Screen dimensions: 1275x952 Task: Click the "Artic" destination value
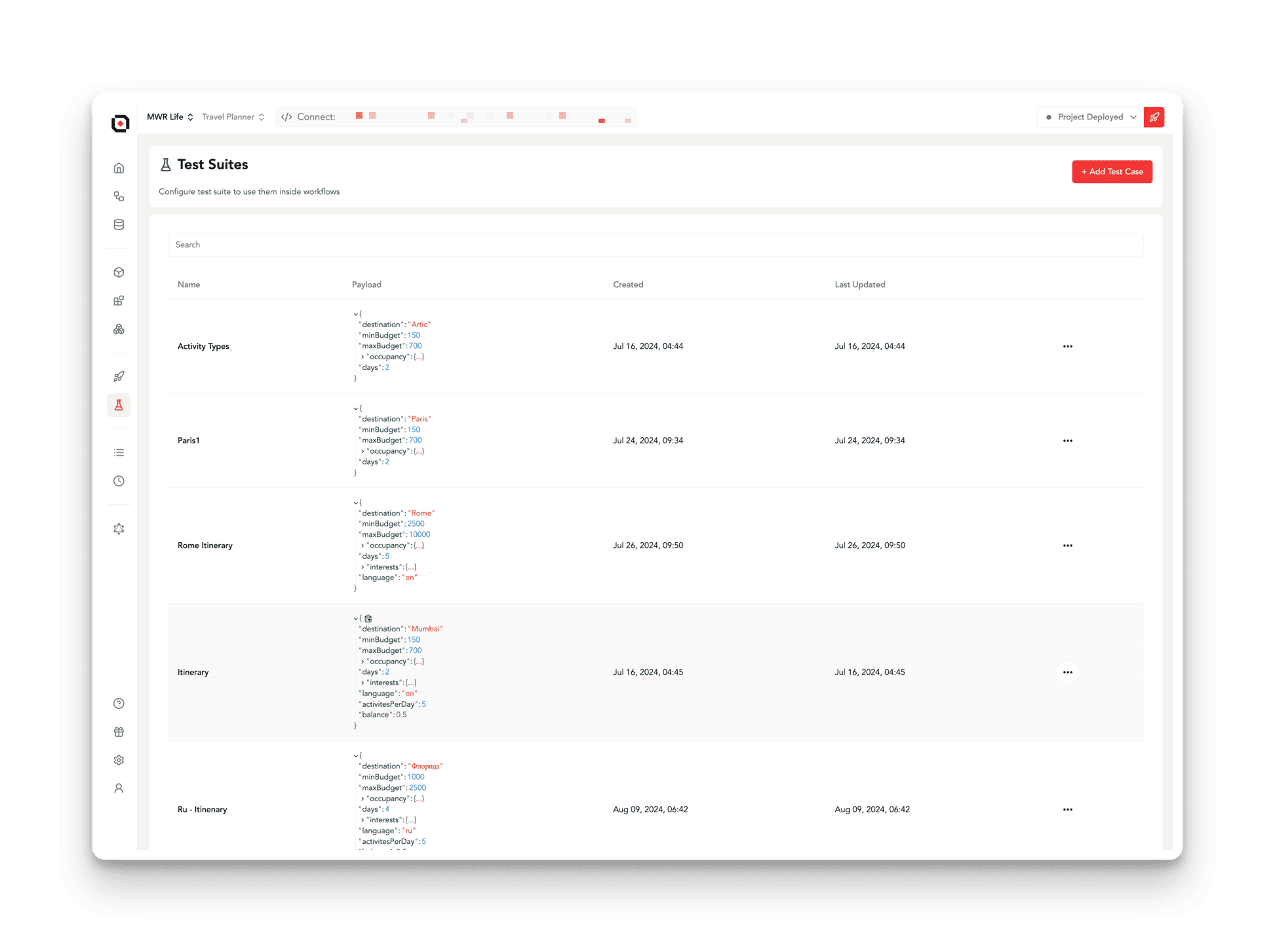pyautogui.click(x=420, y=325)
